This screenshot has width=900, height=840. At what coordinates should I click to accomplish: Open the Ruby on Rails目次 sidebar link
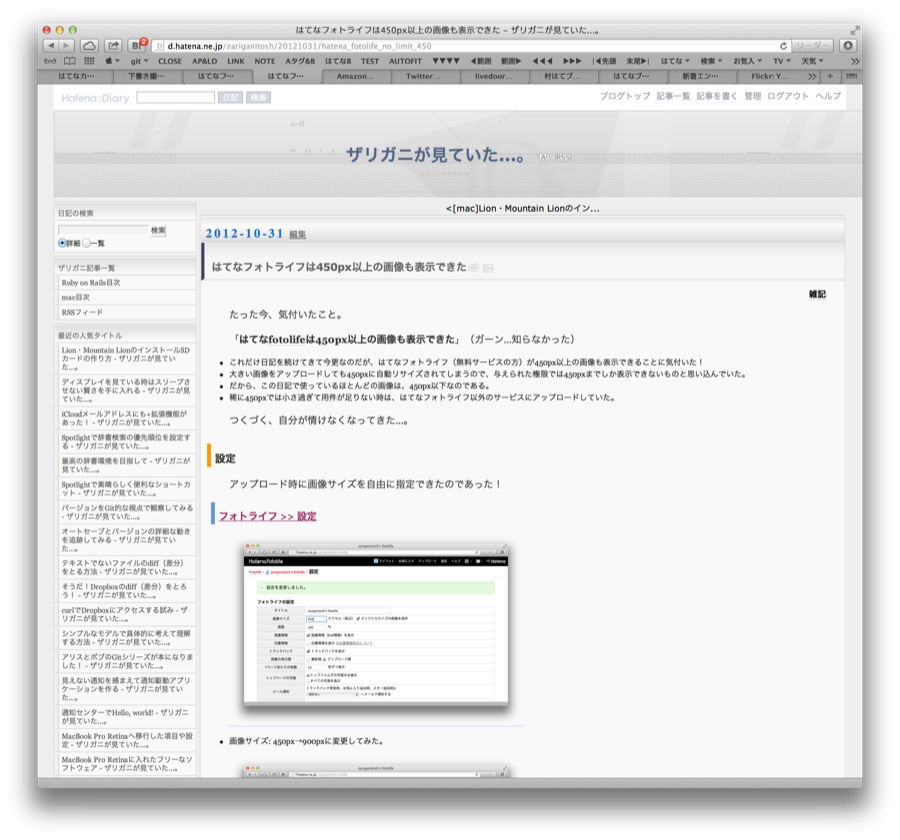coord(91,282)
